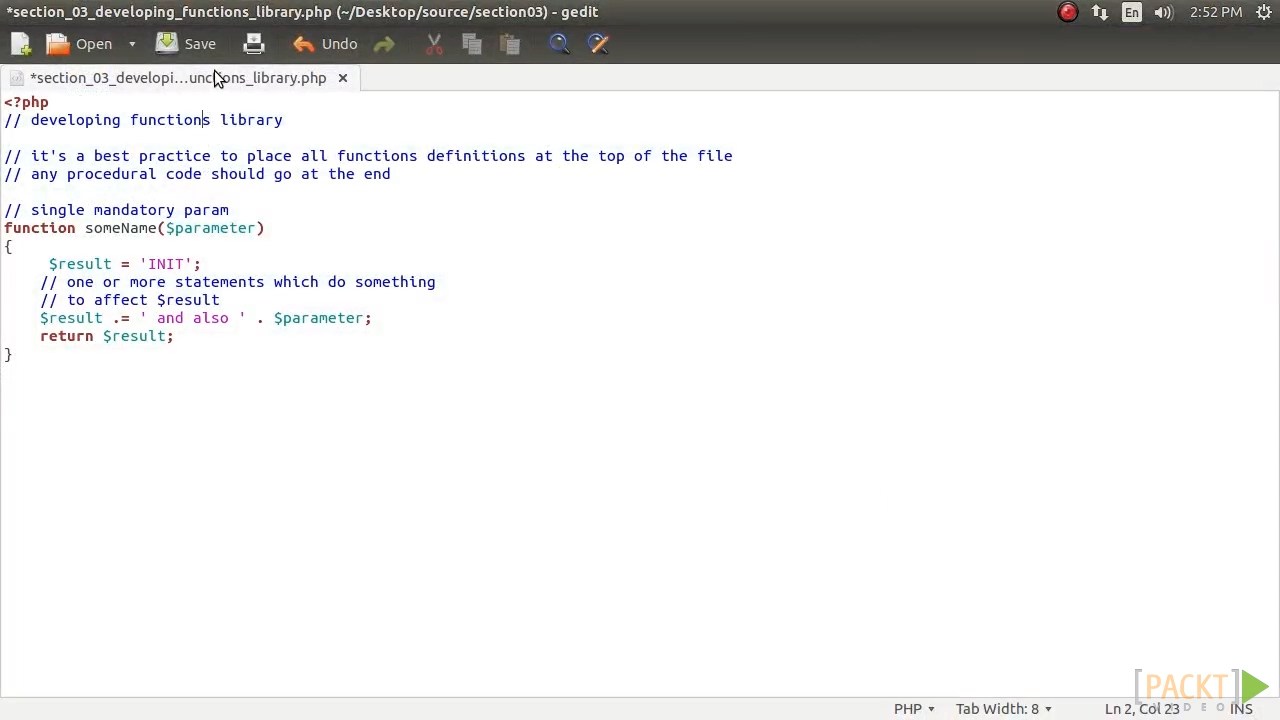This screenshot has width=1280, height=720.
Task: Click the red recording indicator in top panel
Action: click(1068, 12)
